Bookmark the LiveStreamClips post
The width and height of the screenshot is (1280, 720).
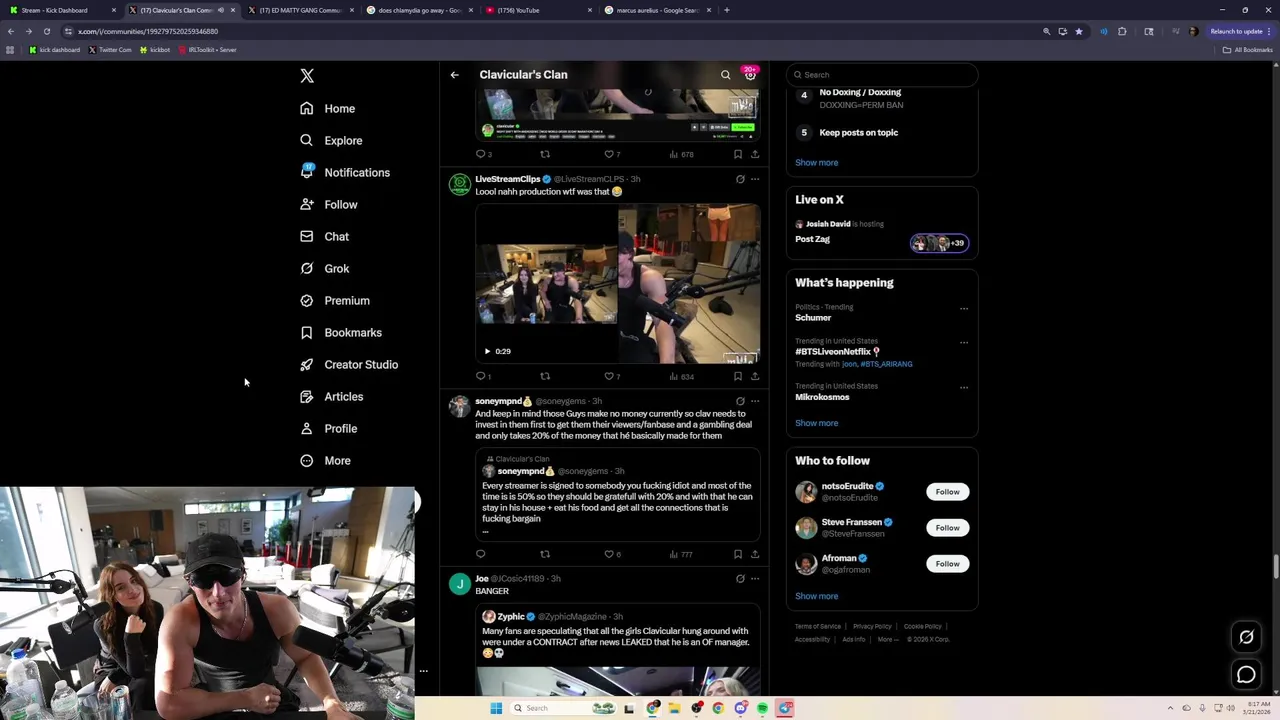click(x=738, y=376)
